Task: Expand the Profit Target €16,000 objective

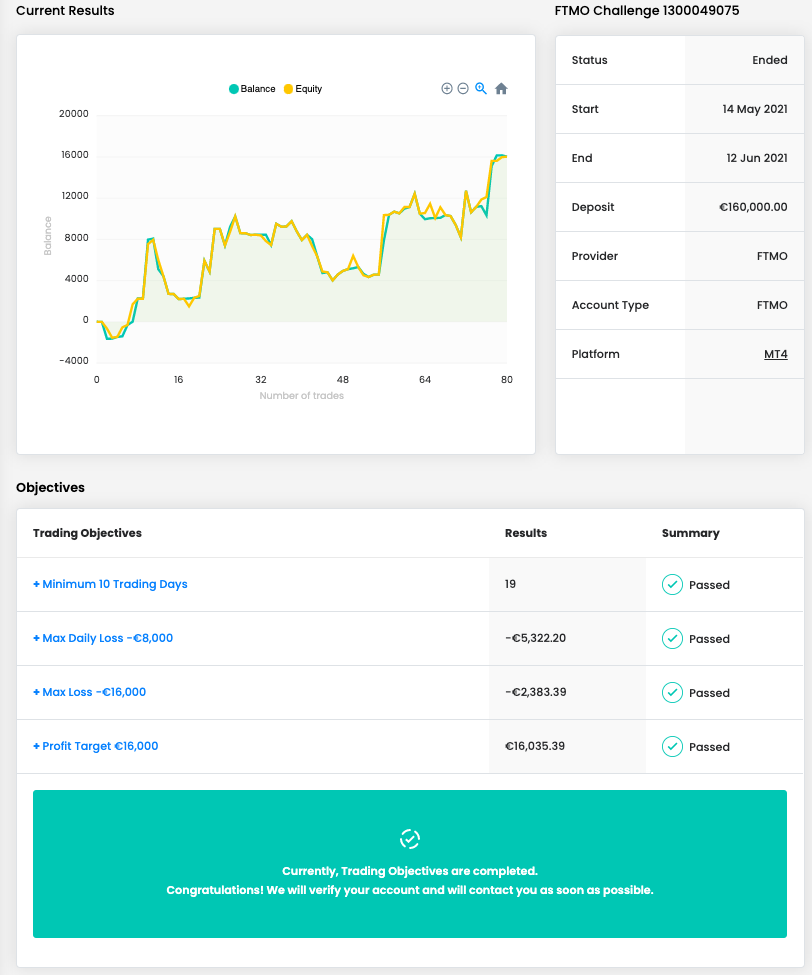Action: 96,746
